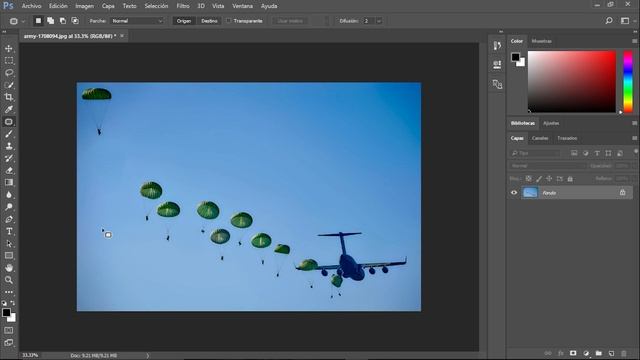640x360 pixels.
Task: Select the Lasso tool
Action: click(x=9, y=73)
